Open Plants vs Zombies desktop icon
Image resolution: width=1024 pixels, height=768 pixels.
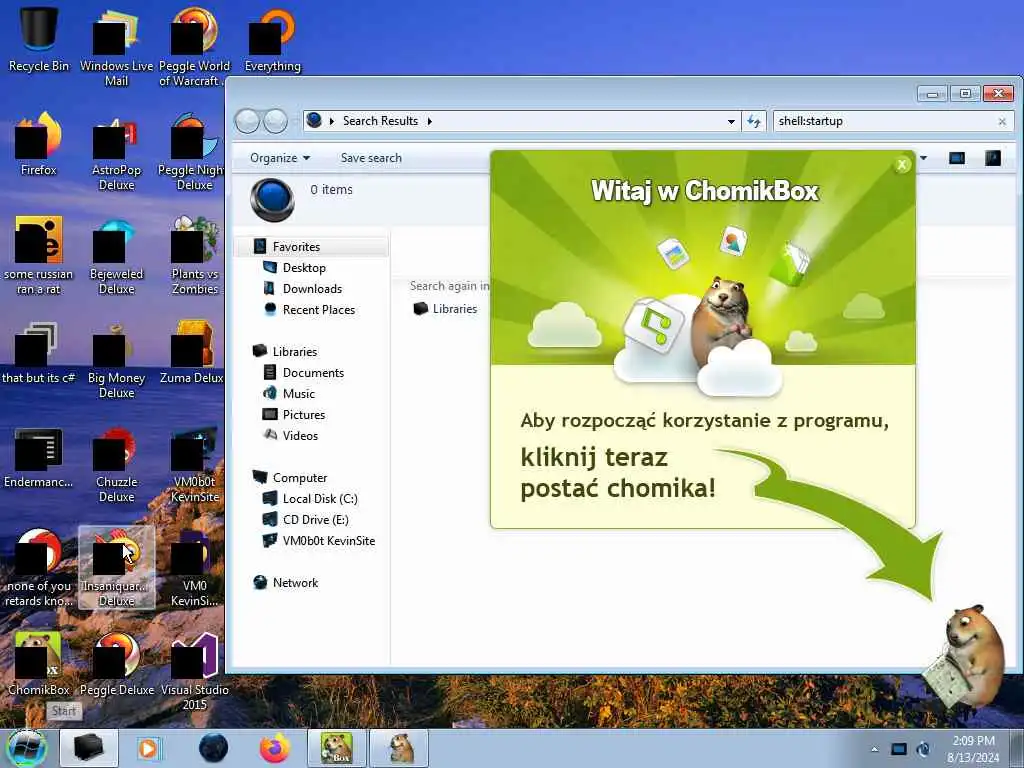(194, 255)
